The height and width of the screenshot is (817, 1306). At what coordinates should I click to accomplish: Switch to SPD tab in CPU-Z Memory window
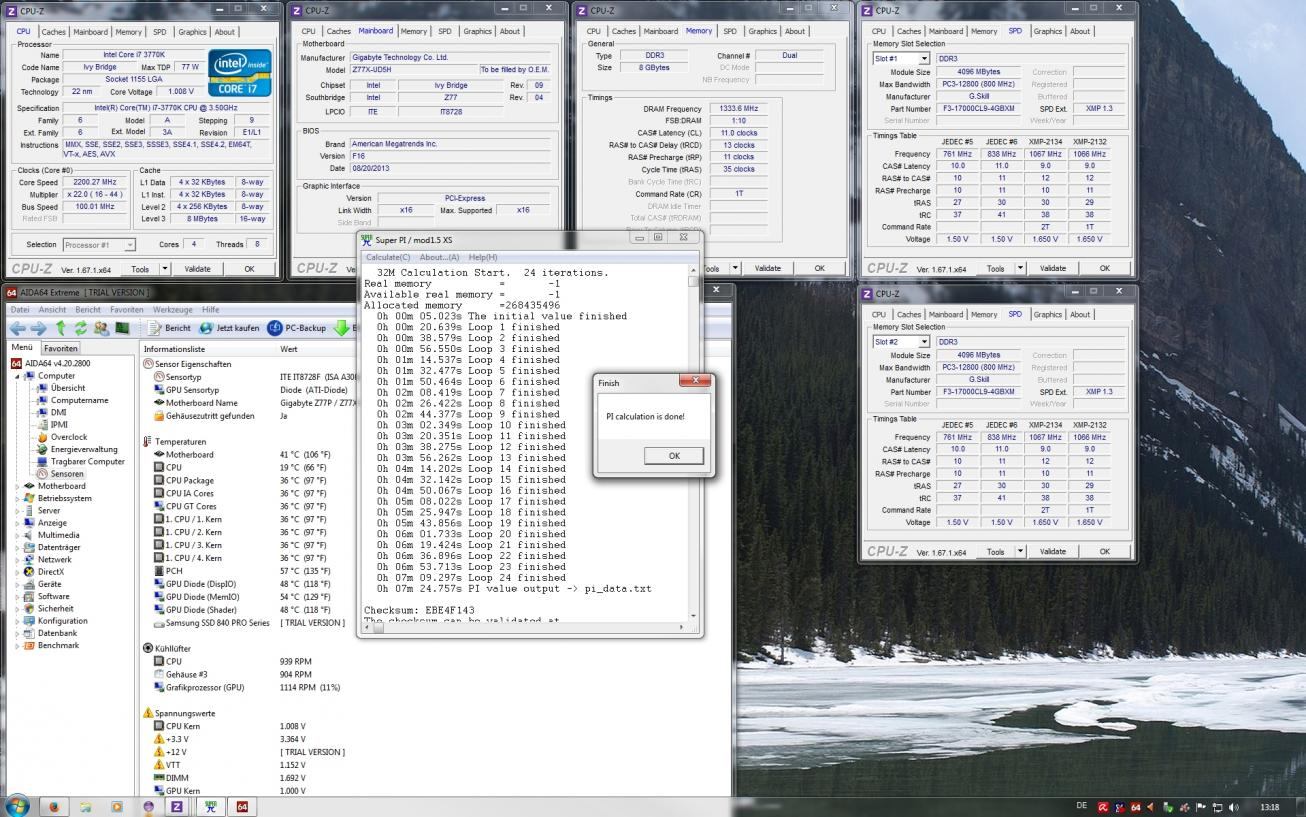point(730,31)
